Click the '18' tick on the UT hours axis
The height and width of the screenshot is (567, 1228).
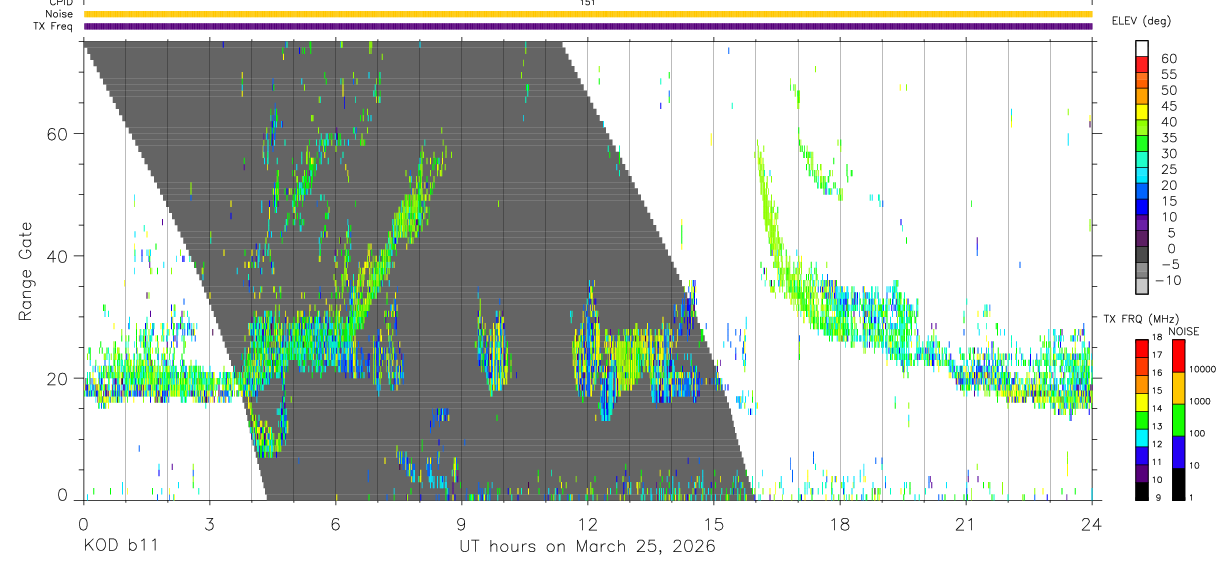pyautogui.click(x=839, y=524)
